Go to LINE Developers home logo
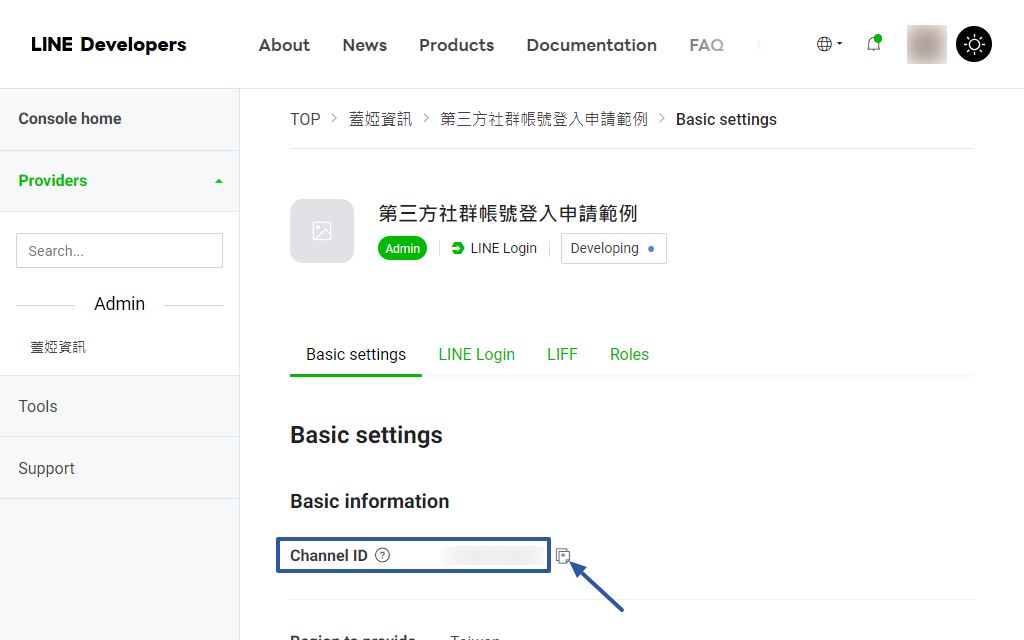Viewport: 1024px width, 640px height. coord(108,44)
